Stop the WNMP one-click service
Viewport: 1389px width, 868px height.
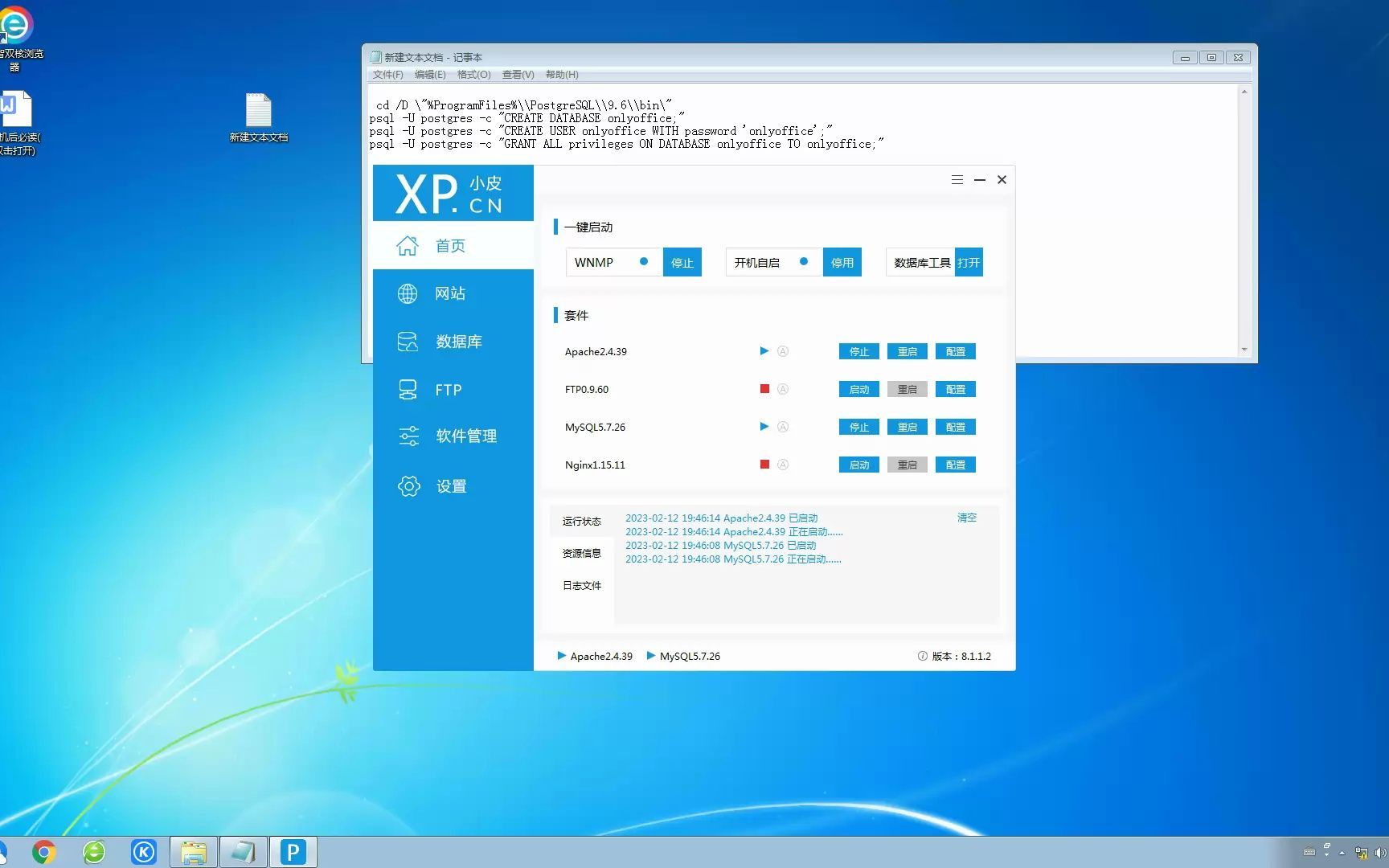pyautogui.click(x=682, y=262)
